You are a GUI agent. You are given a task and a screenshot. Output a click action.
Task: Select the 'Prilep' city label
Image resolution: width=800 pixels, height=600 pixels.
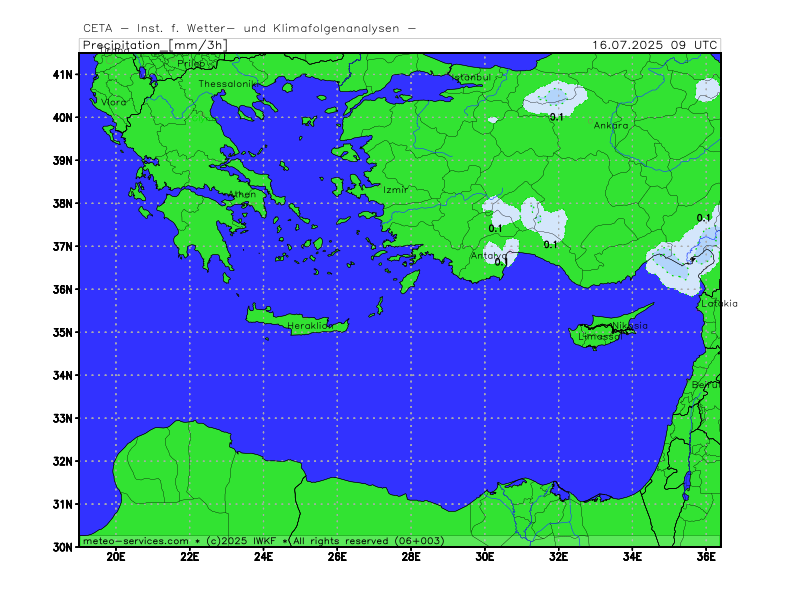pos(191,63)
